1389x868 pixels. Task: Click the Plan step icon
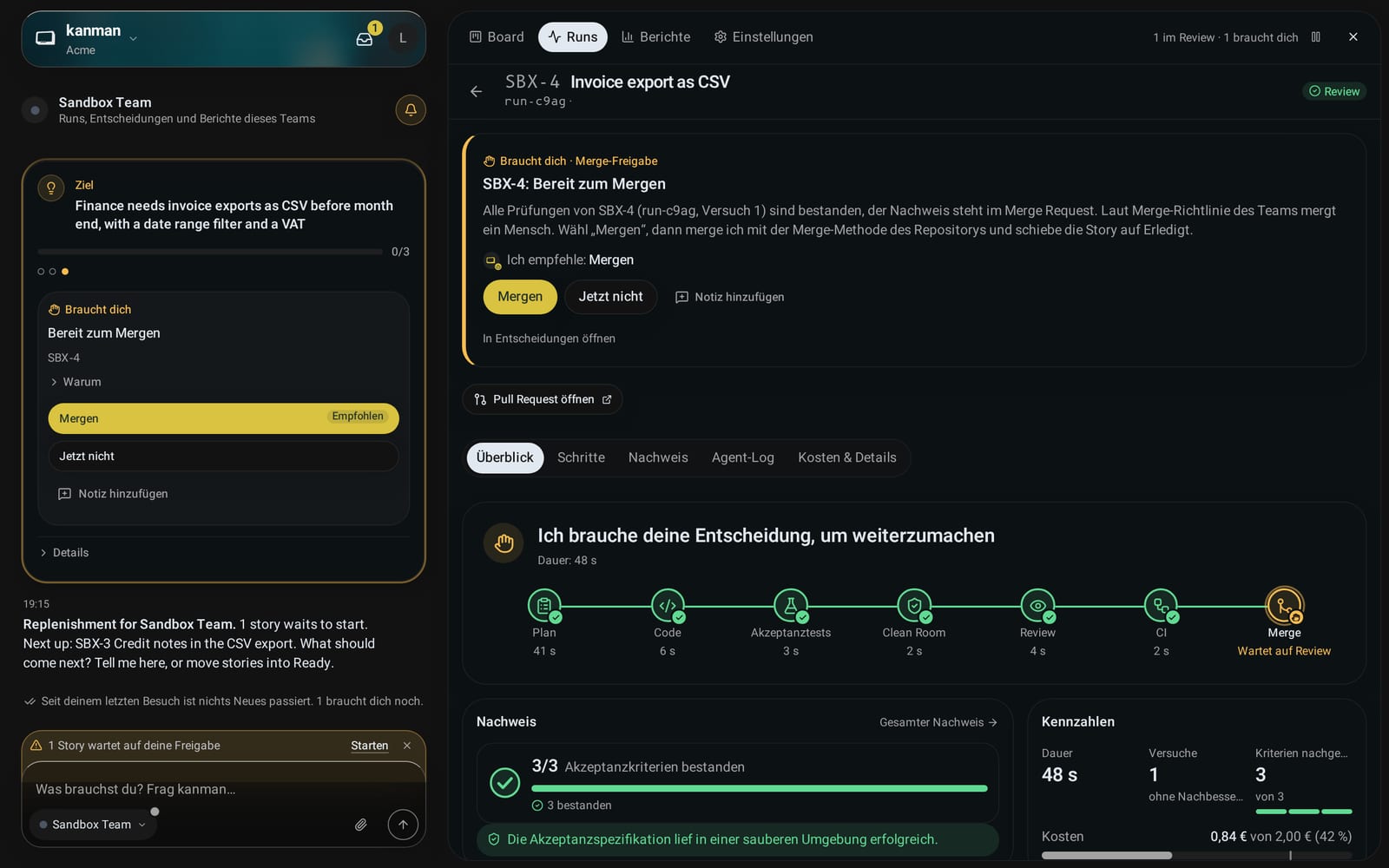pos(544,606)
